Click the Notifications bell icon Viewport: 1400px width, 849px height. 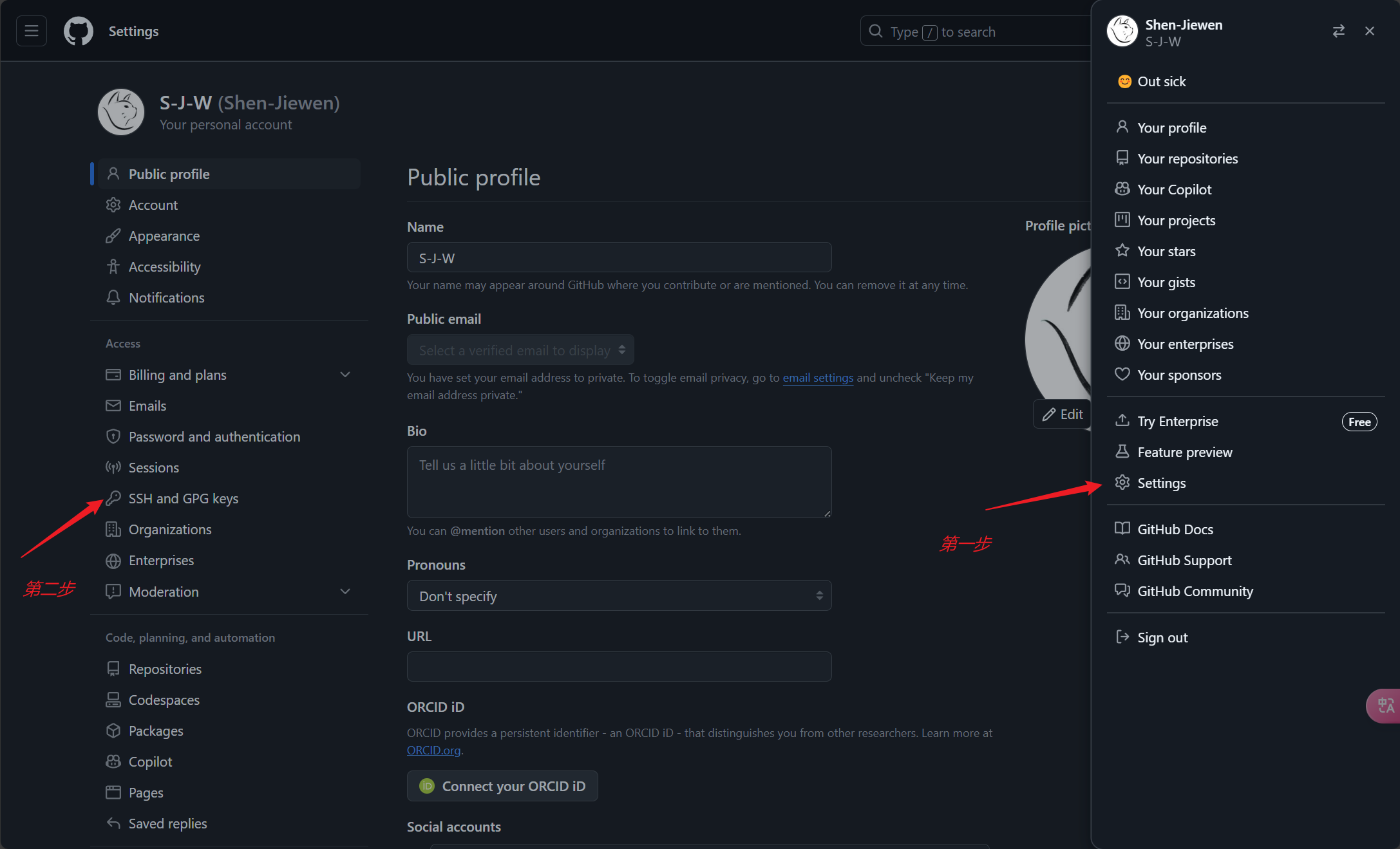[x=113, y=297]
